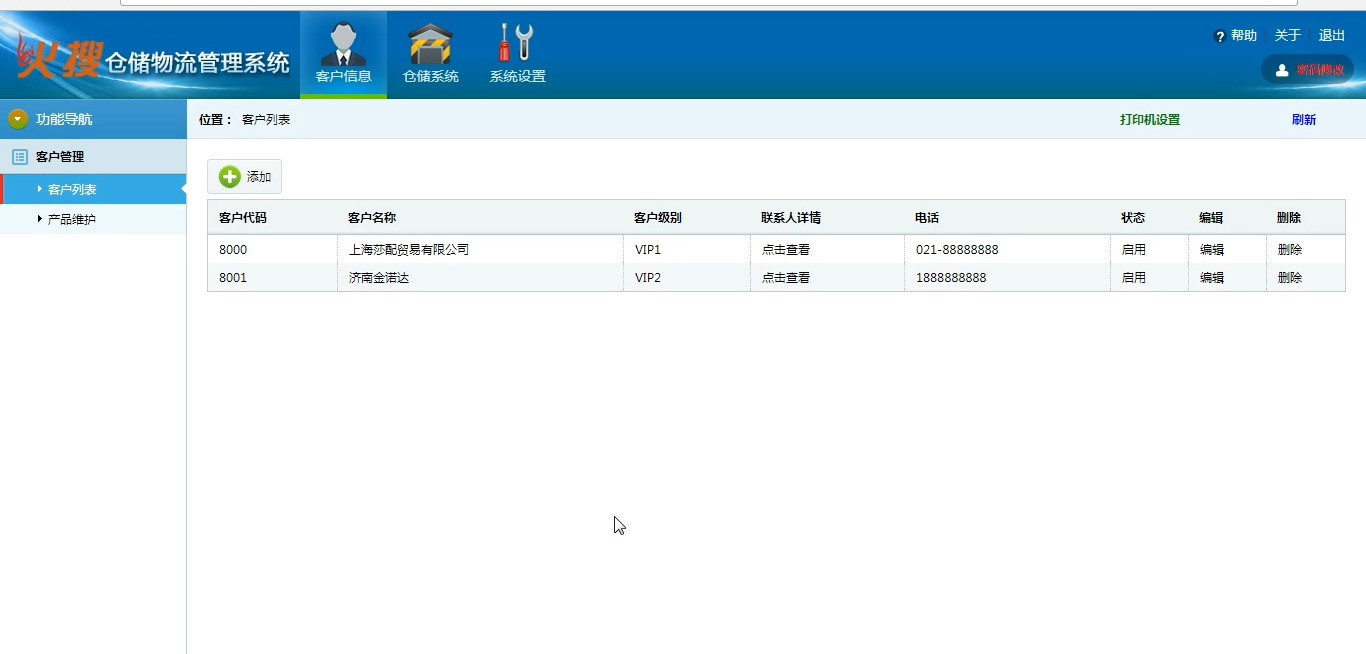This screenshot has width=1366, height=654.
Task: Click the 客户管理 list icon in sidebar
Action: click(19, 157)
